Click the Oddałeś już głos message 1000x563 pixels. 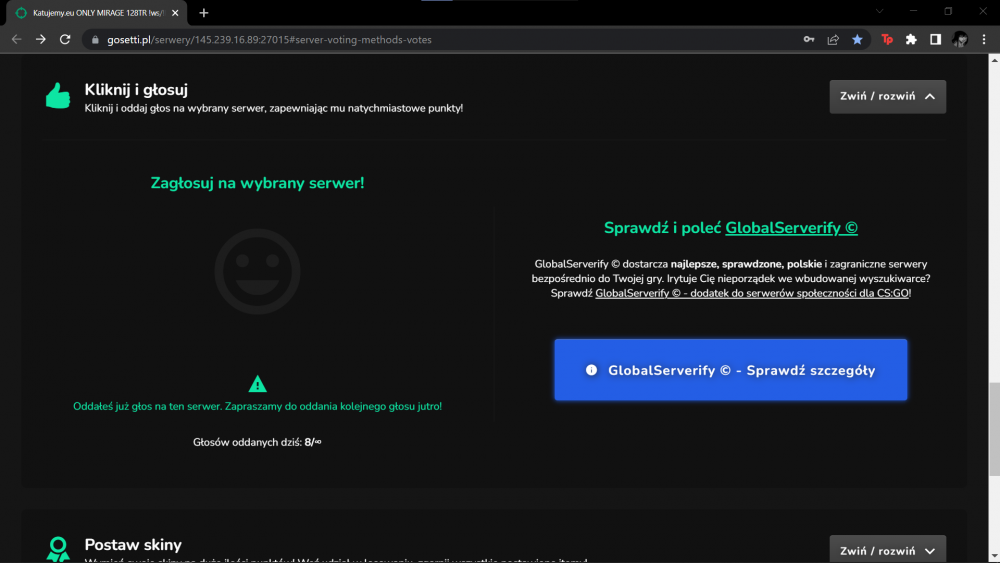(x=257, y=406)
